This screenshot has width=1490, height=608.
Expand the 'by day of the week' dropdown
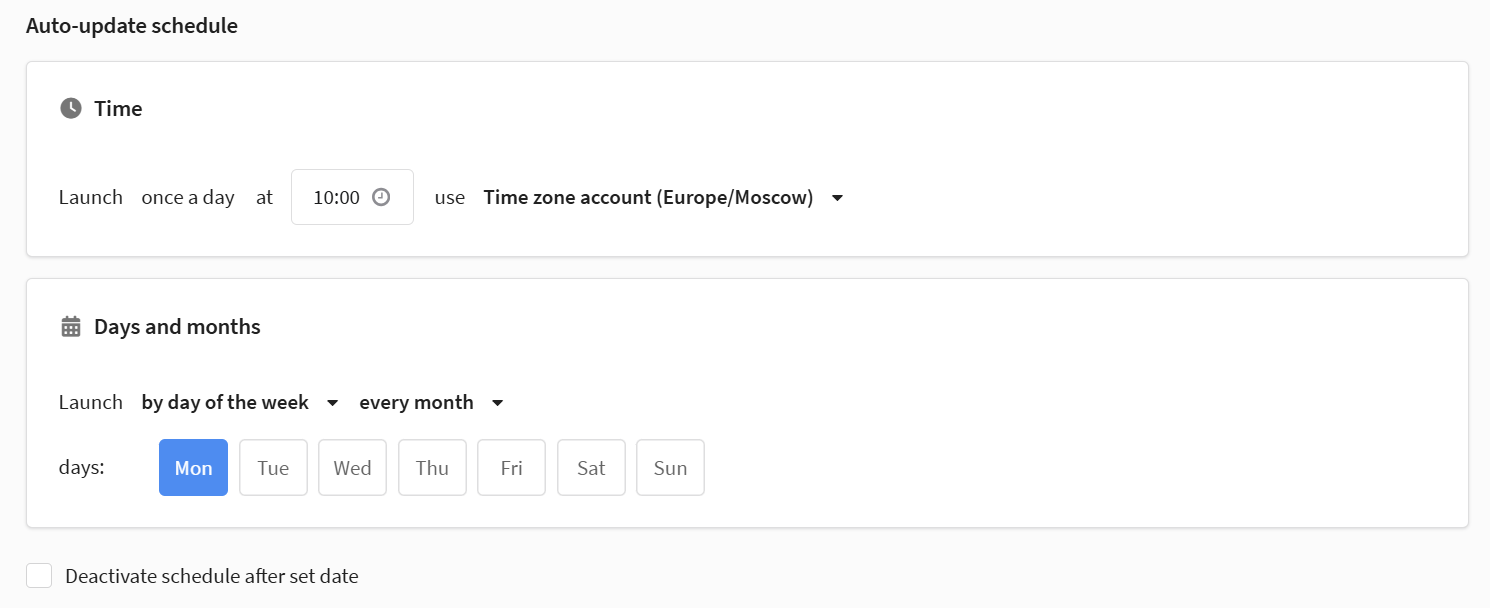click(x=225, y=402)
